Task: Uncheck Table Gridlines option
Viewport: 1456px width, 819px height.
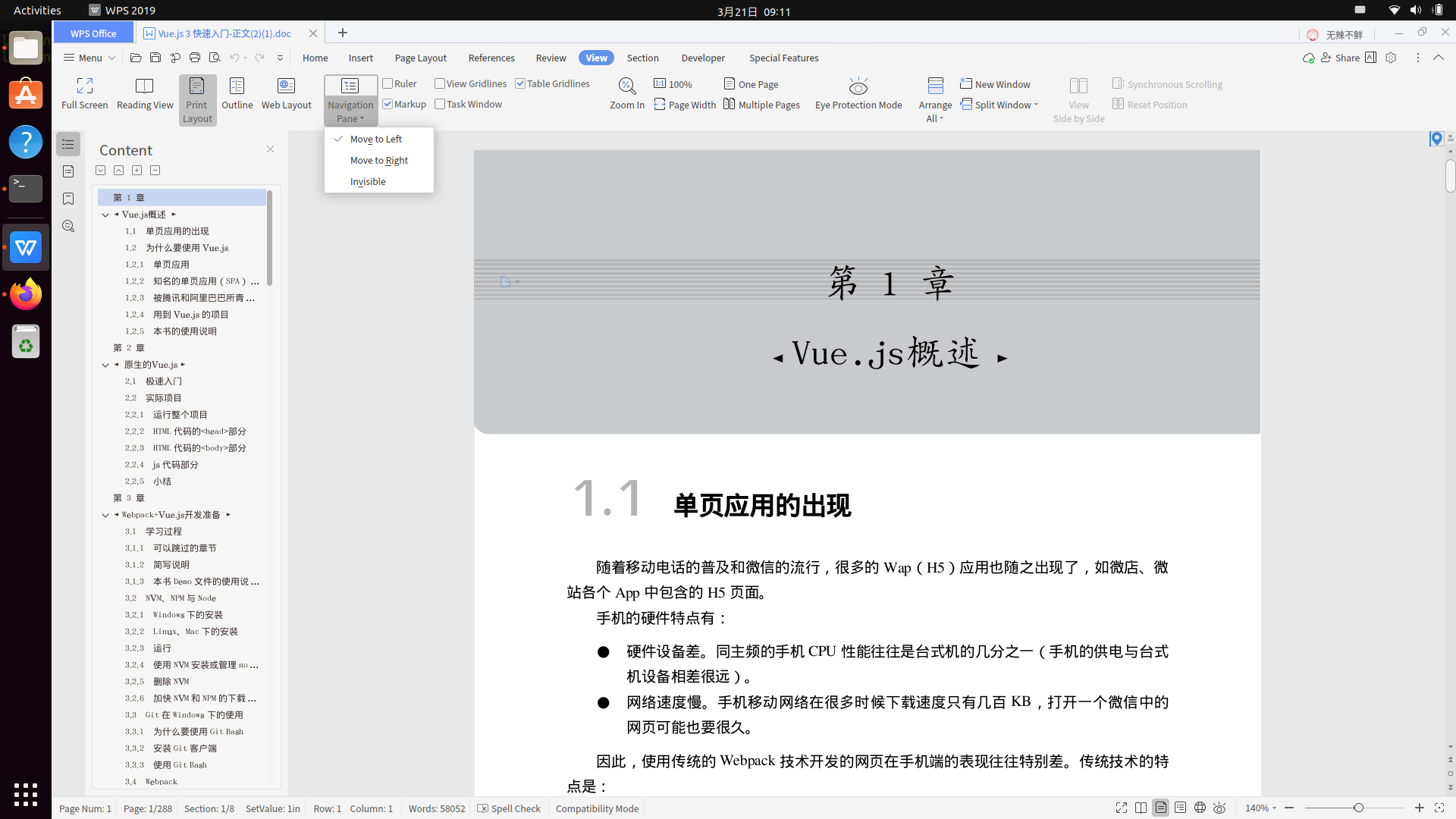Action: pyautogui.click(x=520, y=84)
